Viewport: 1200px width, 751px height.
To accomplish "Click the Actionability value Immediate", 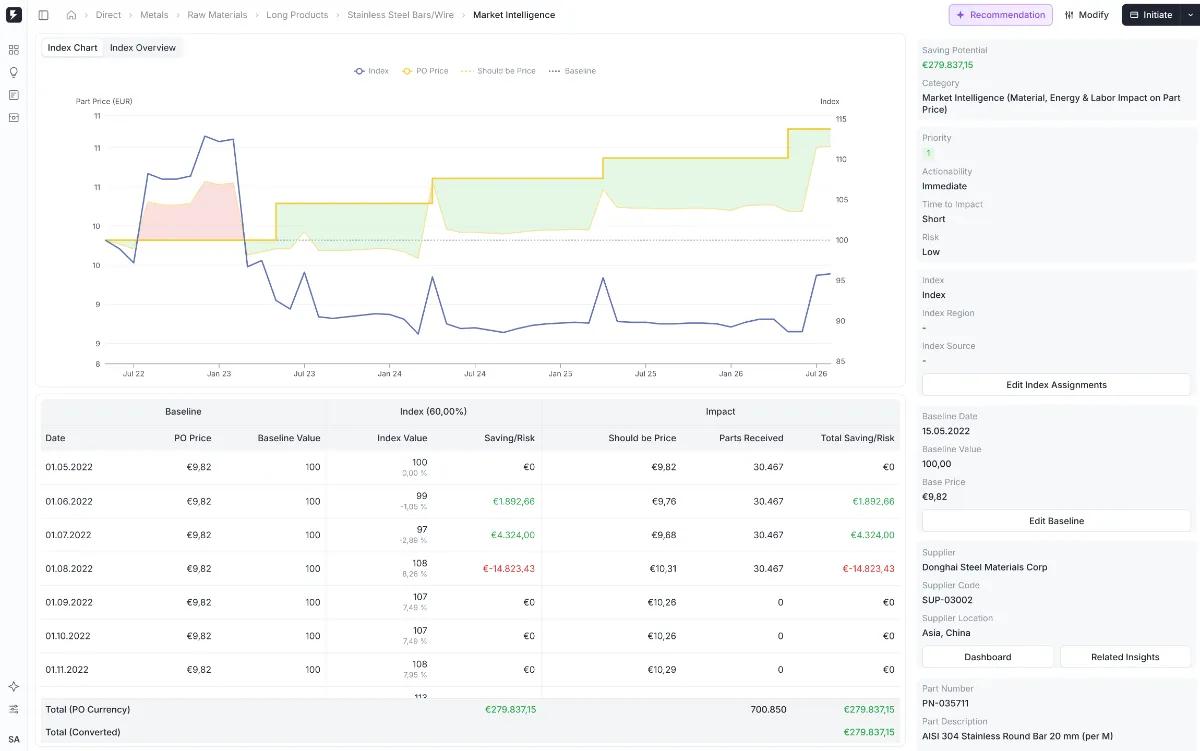I will pyautogui.click(x=944, y=186).
